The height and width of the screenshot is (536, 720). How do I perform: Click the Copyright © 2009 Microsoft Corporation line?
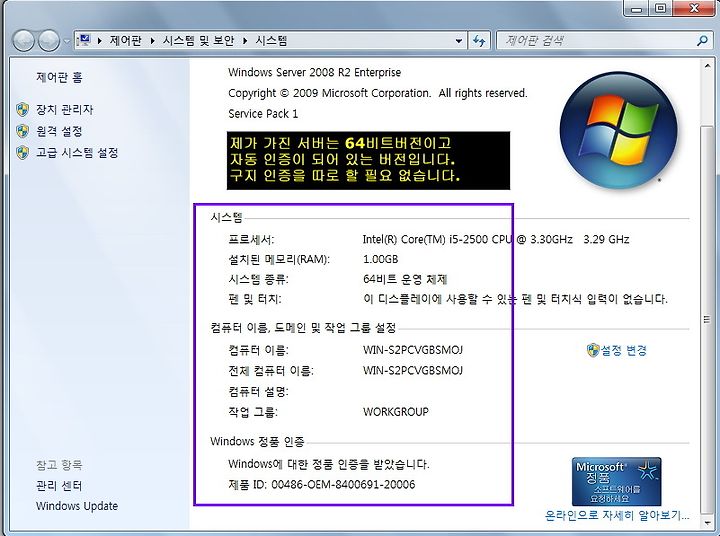pos(378,93)
